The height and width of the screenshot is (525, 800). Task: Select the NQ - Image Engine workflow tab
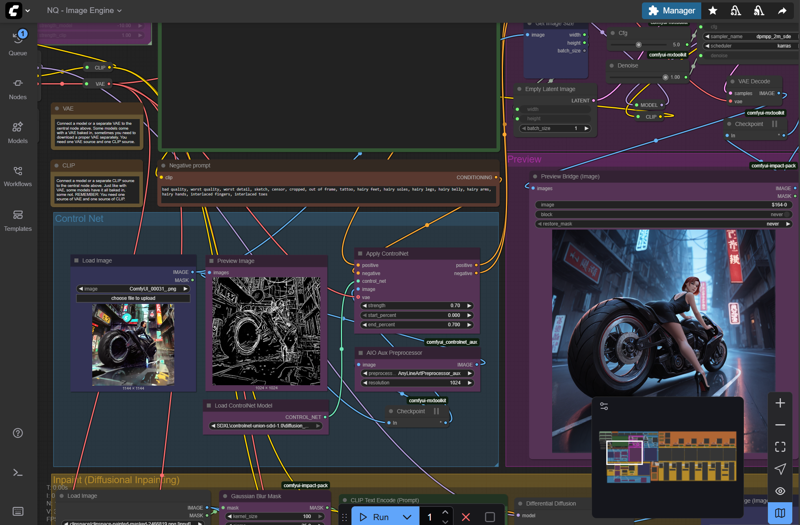pyautogui.click(x=82, y=11)
